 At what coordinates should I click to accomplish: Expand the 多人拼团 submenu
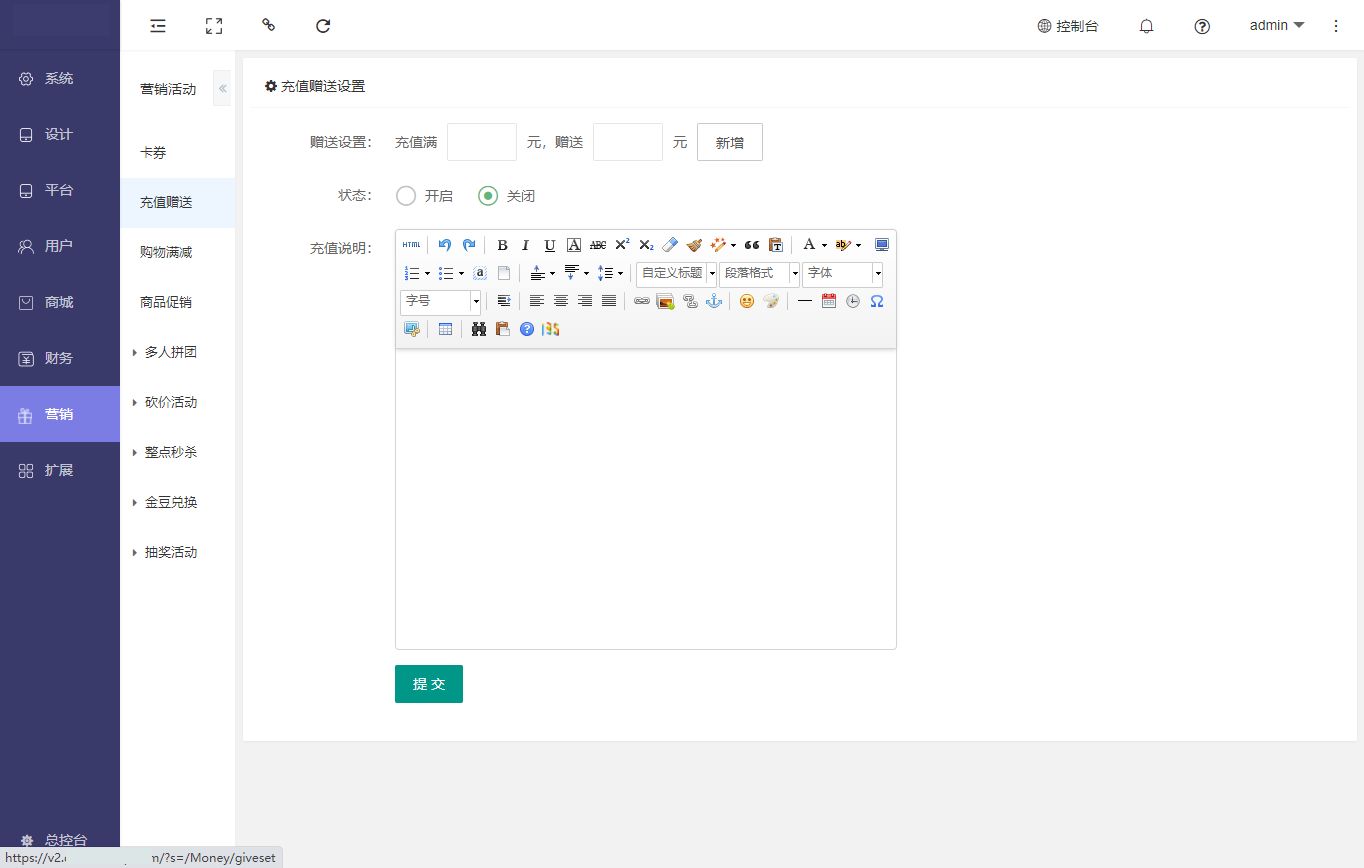click(x=170, y=352)
